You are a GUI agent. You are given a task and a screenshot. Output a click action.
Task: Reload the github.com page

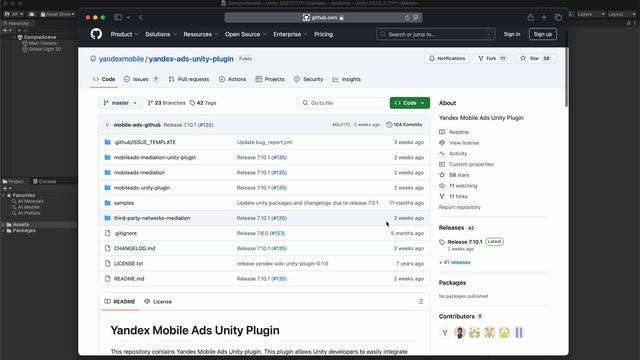(x=407, y=18)
